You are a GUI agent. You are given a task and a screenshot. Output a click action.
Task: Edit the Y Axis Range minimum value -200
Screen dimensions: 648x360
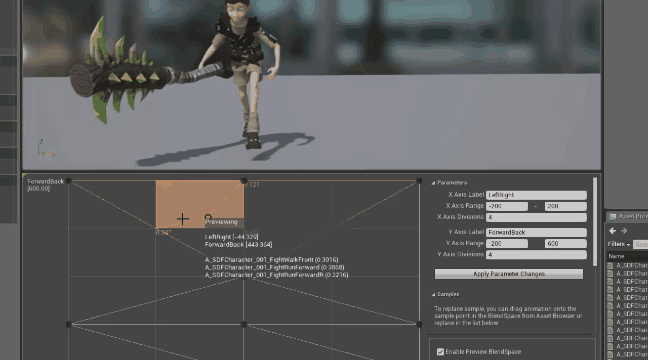coord(507,243)
